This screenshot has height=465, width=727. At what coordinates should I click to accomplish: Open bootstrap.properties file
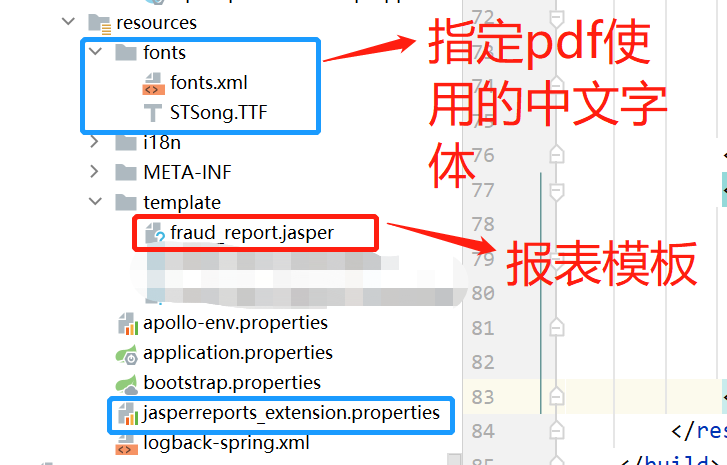232,383
